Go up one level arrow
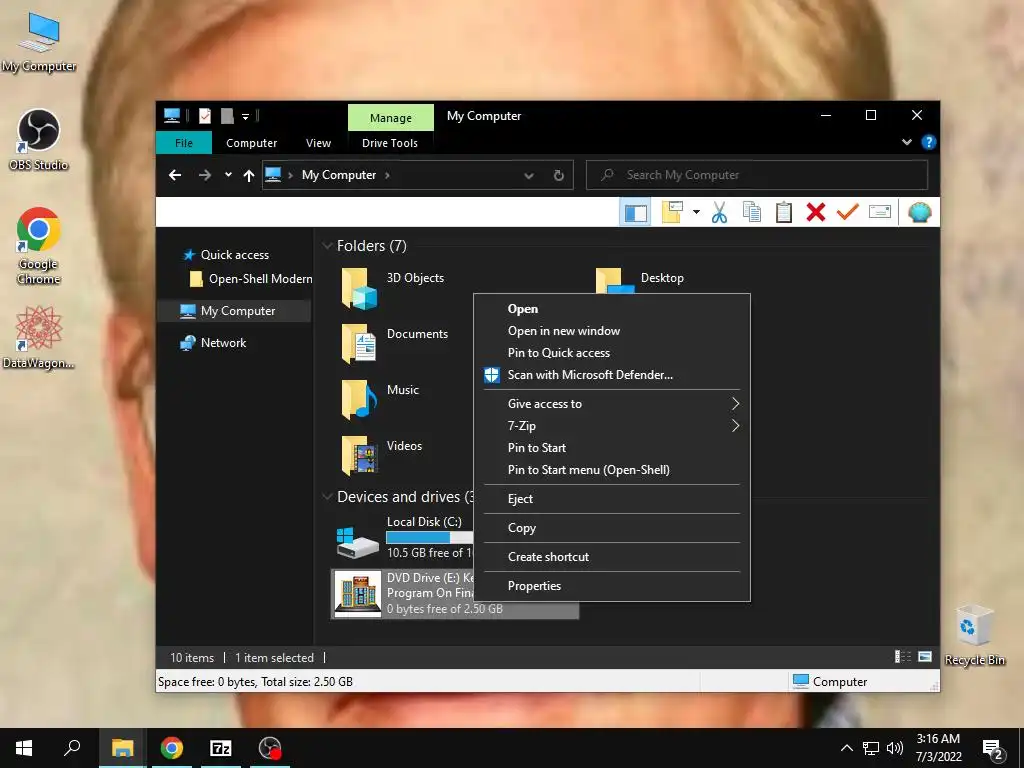Screen dimensions: 1024x768 coord(248,175)
